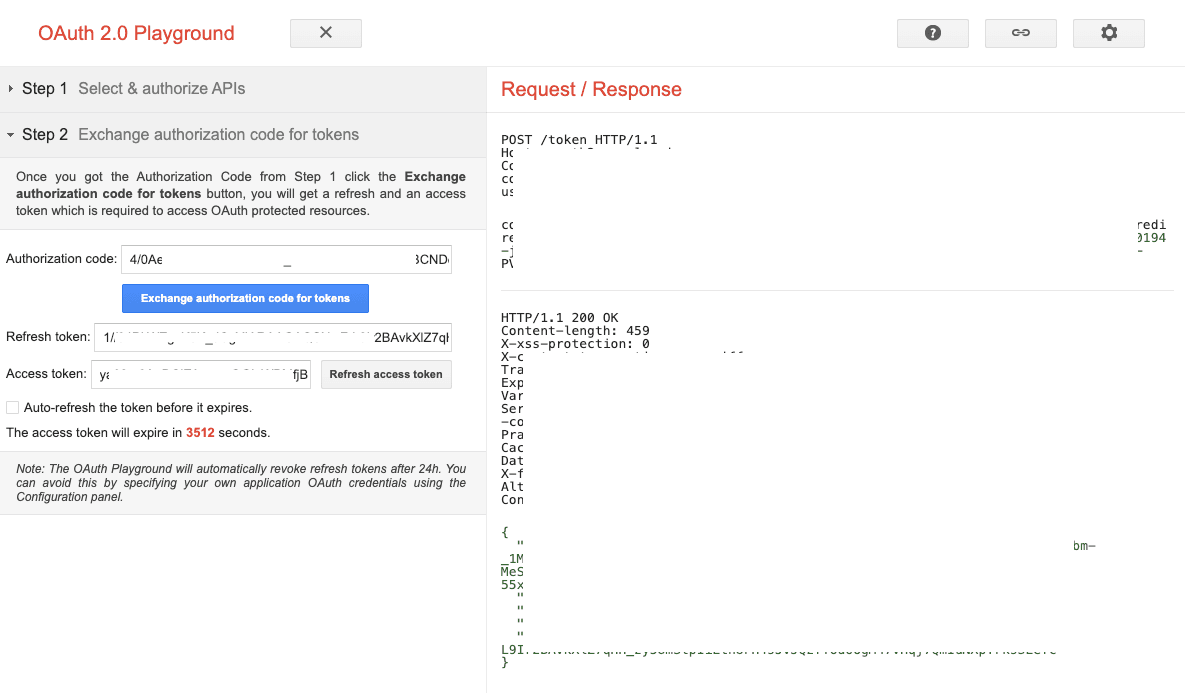Enable auto-refresh token checkbox

coord(13,408)
